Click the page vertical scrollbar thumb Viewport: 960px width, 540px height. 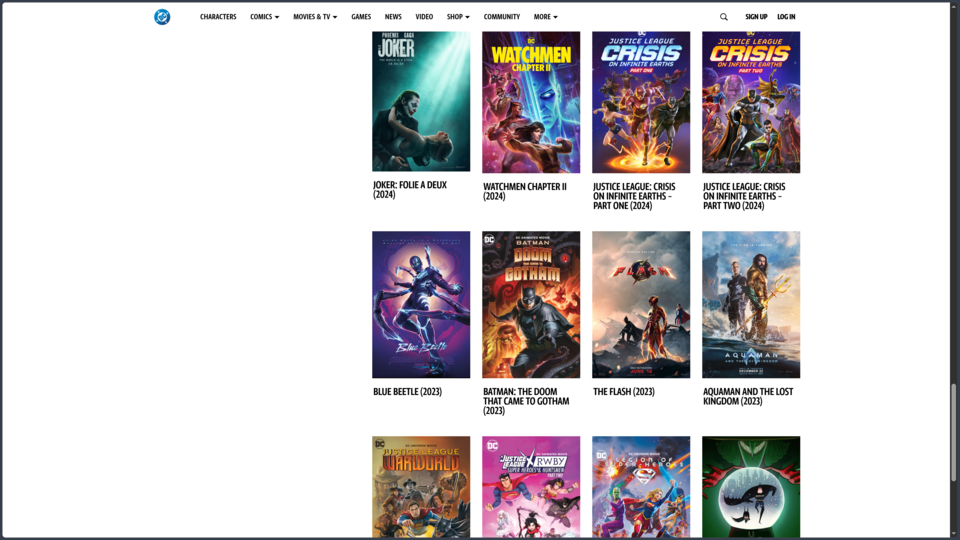coord(953,432)
